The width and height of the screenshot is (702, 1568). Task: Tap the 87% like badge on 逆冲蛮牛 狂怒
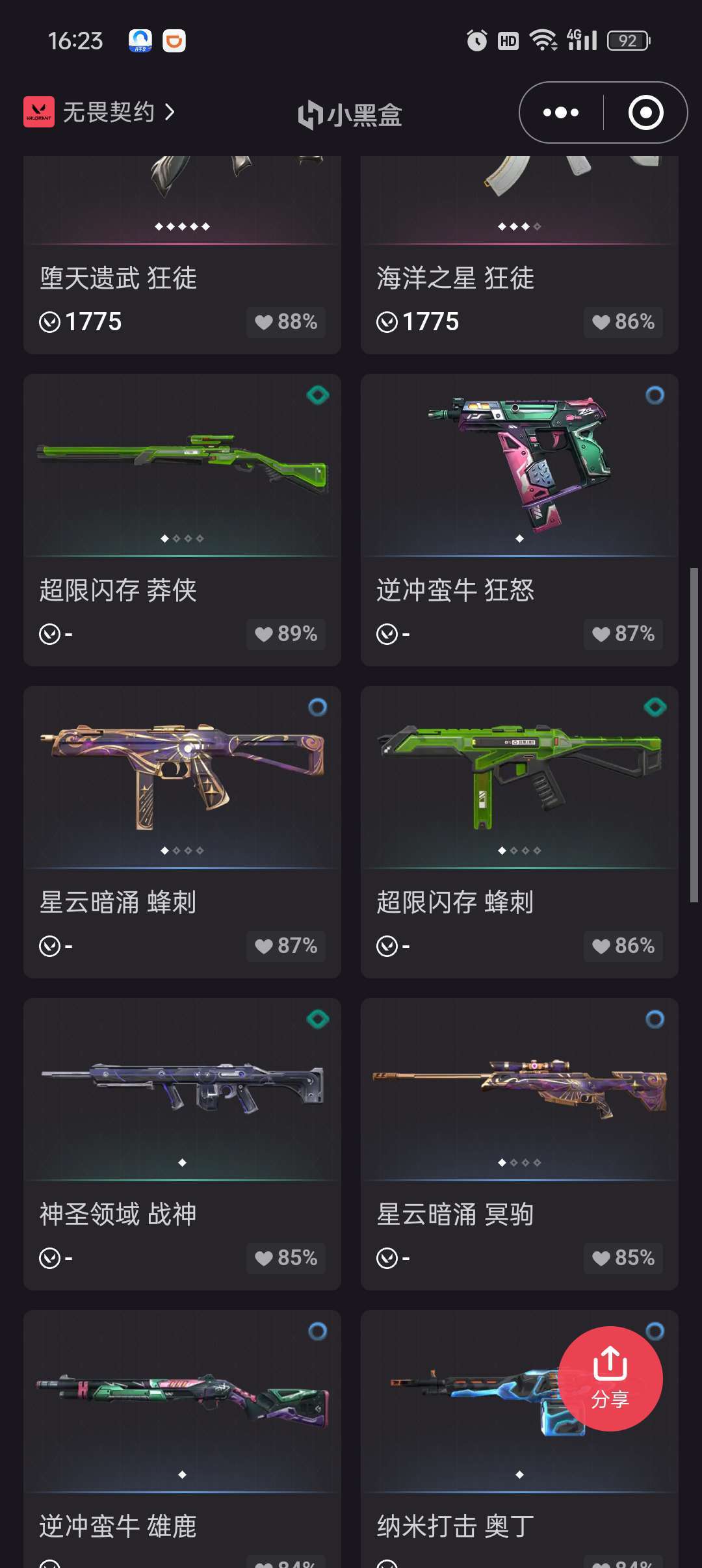(623, 634)
